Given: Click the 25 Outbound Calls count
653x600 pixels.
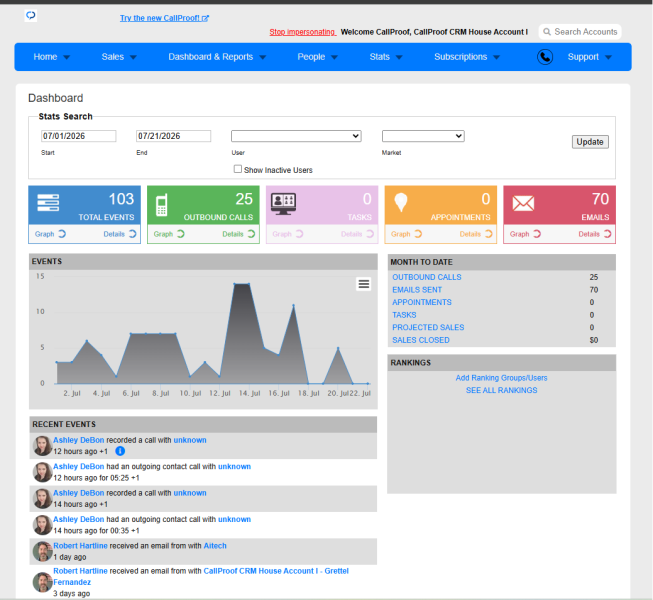Looking at the screenshot, I should [x=244, y=199].
